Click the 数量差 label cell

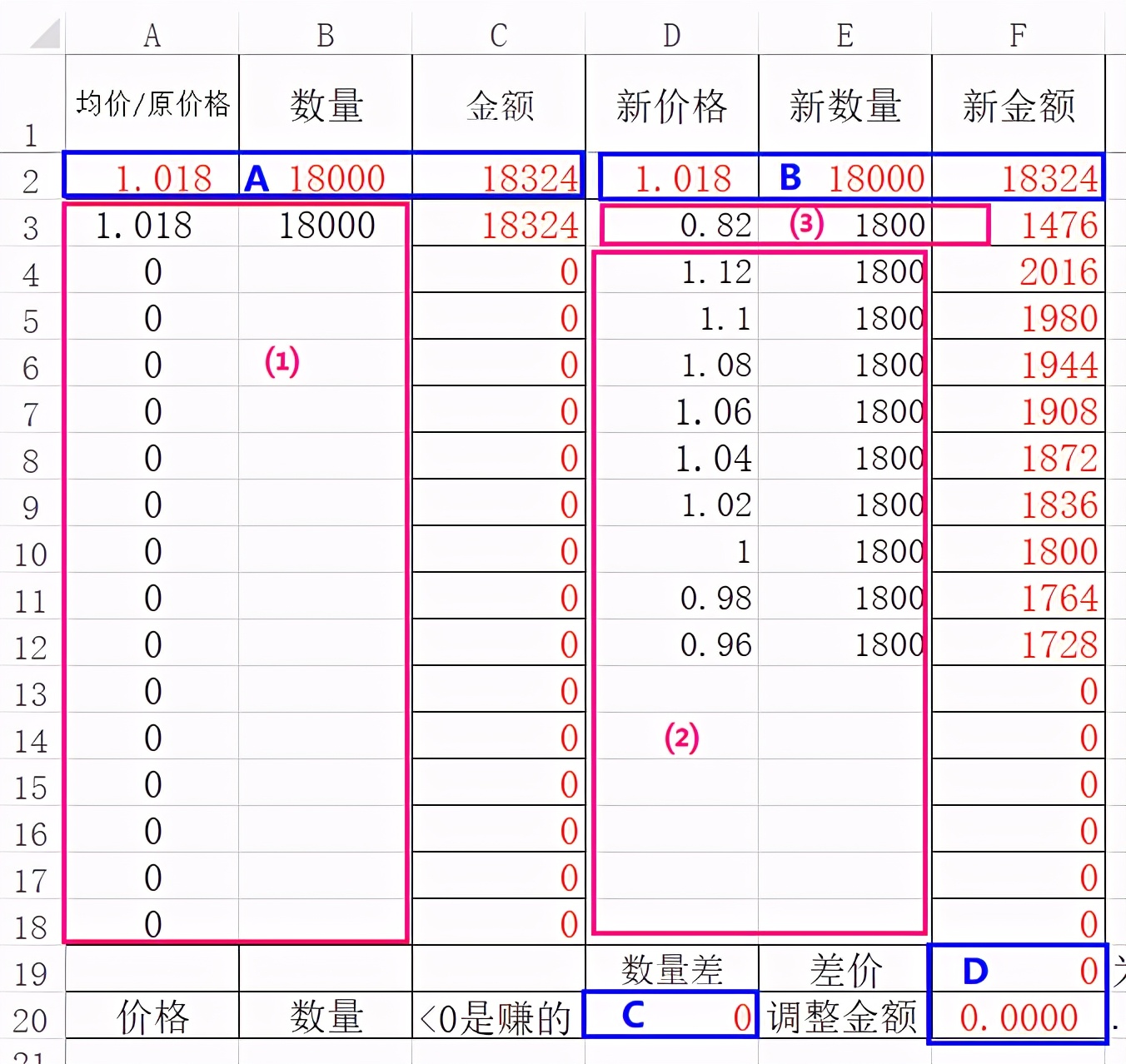pos(670,968)
